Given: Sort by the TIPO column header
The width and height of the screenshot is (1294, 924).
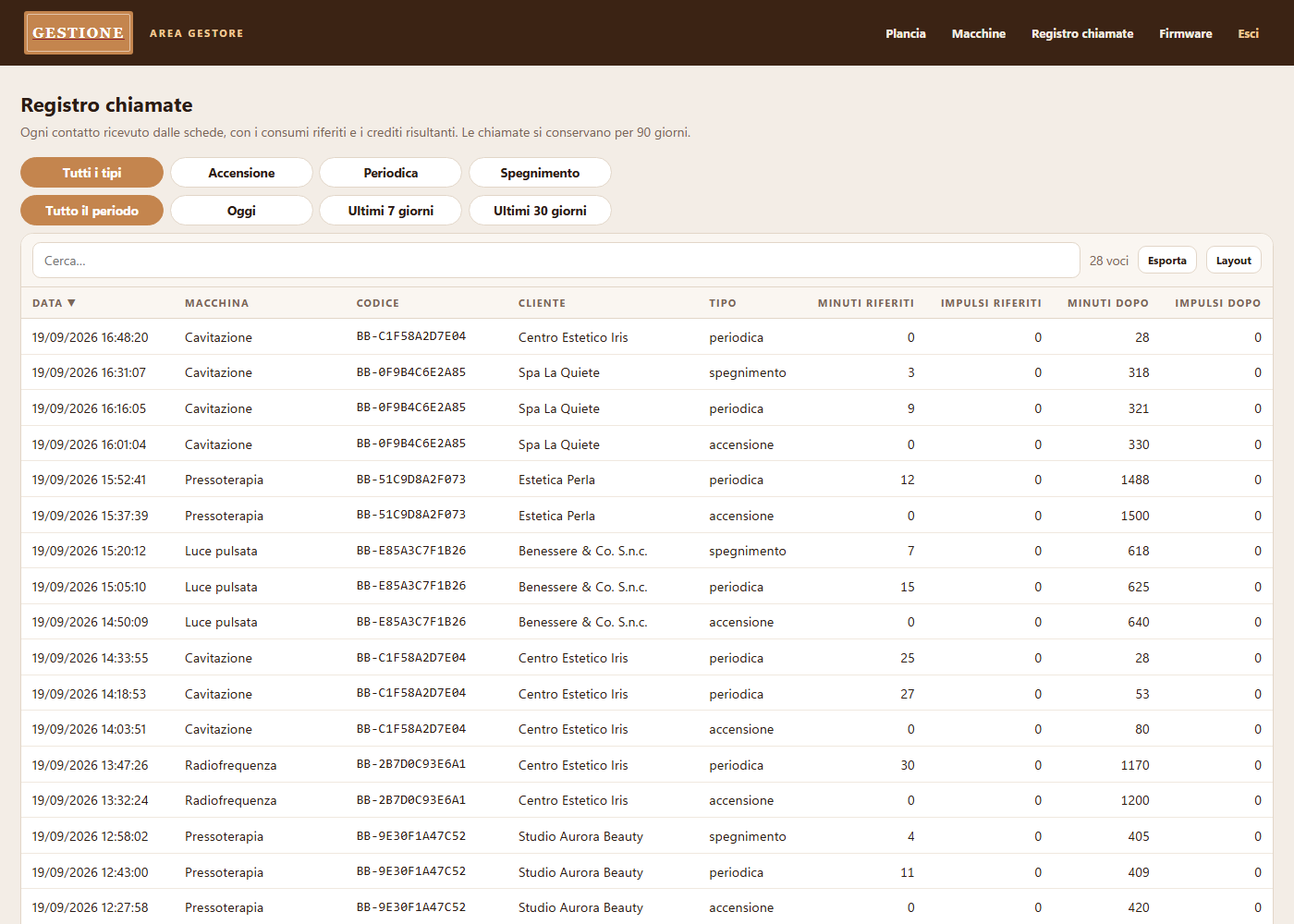Looking at the screenshot, I should pos(723,303).
